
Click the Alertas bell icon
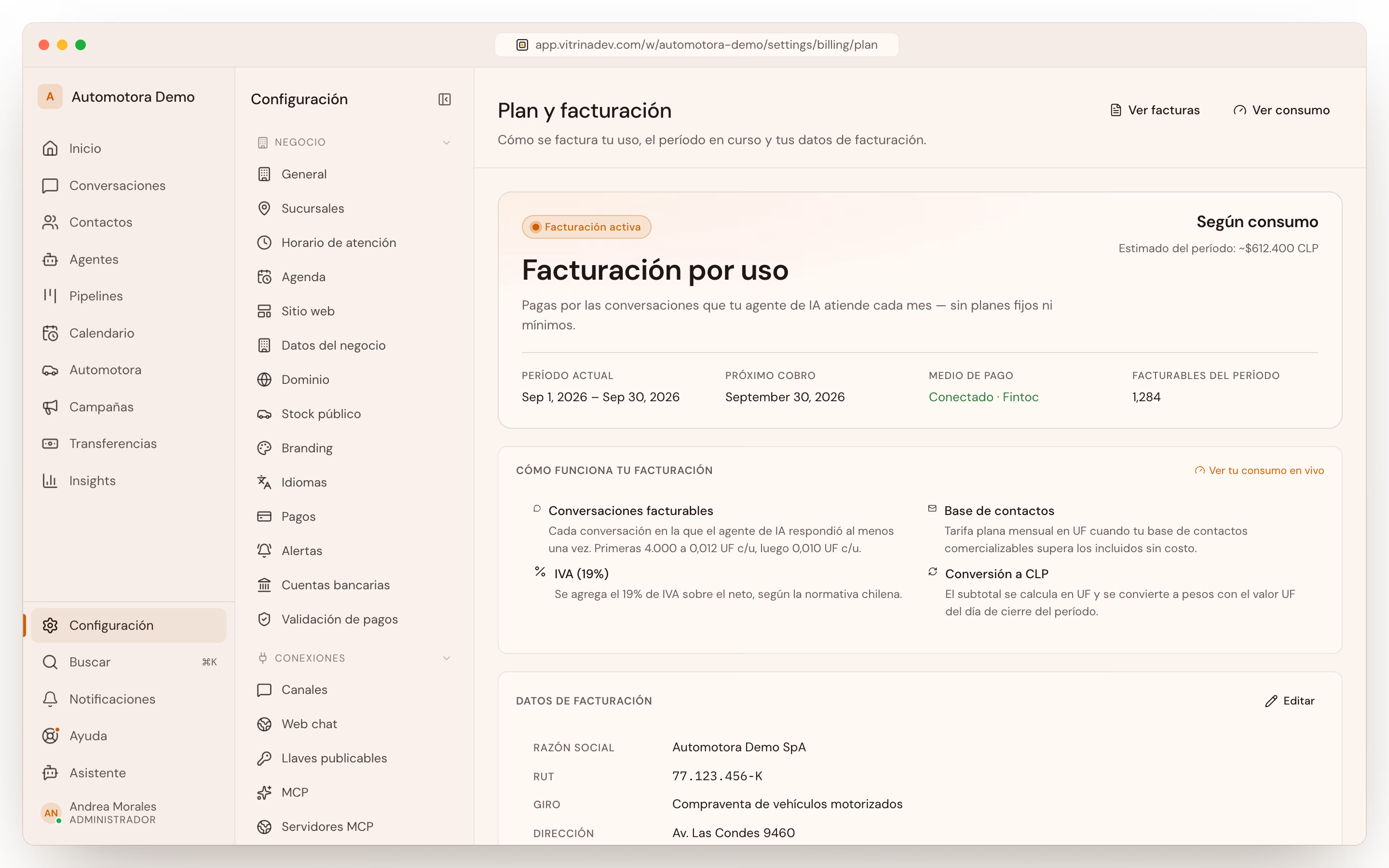(264, 551)
